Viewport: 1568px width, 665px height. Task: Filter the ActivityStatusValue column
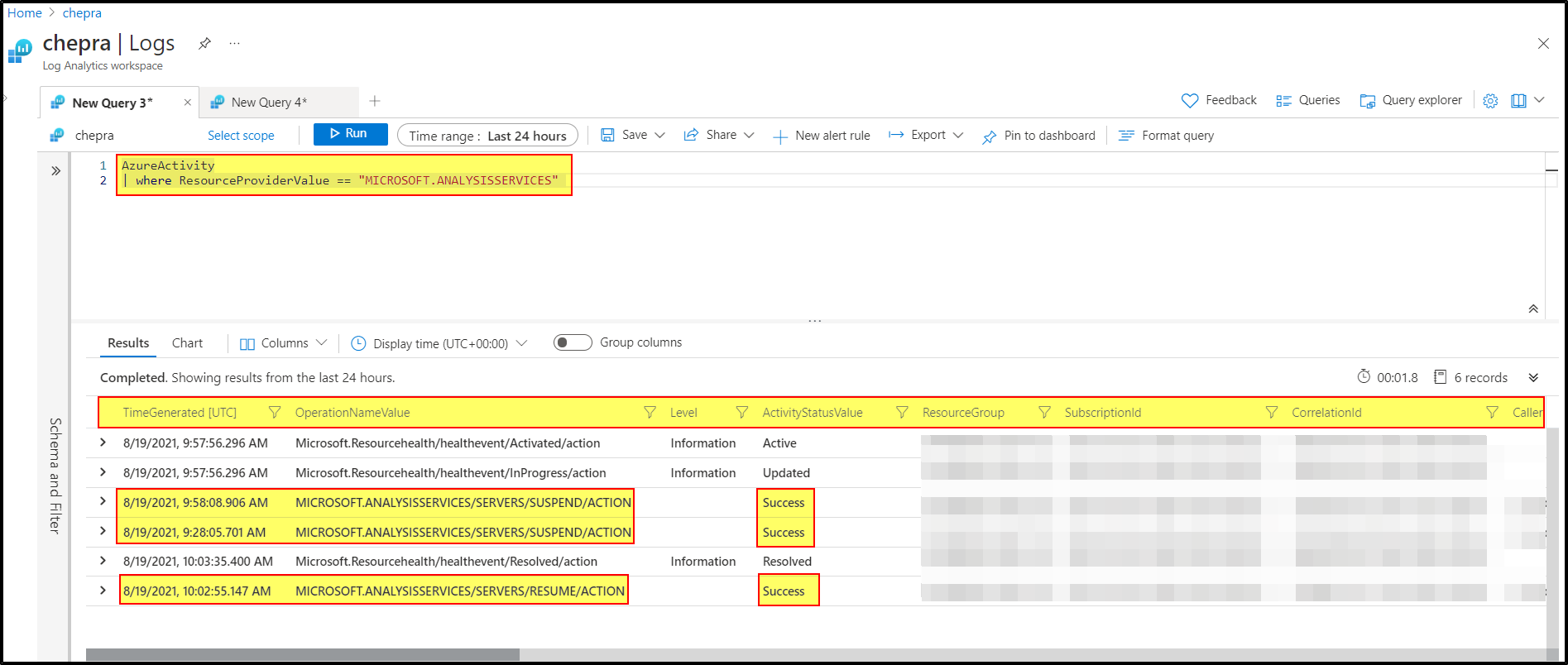click(902, 412)
